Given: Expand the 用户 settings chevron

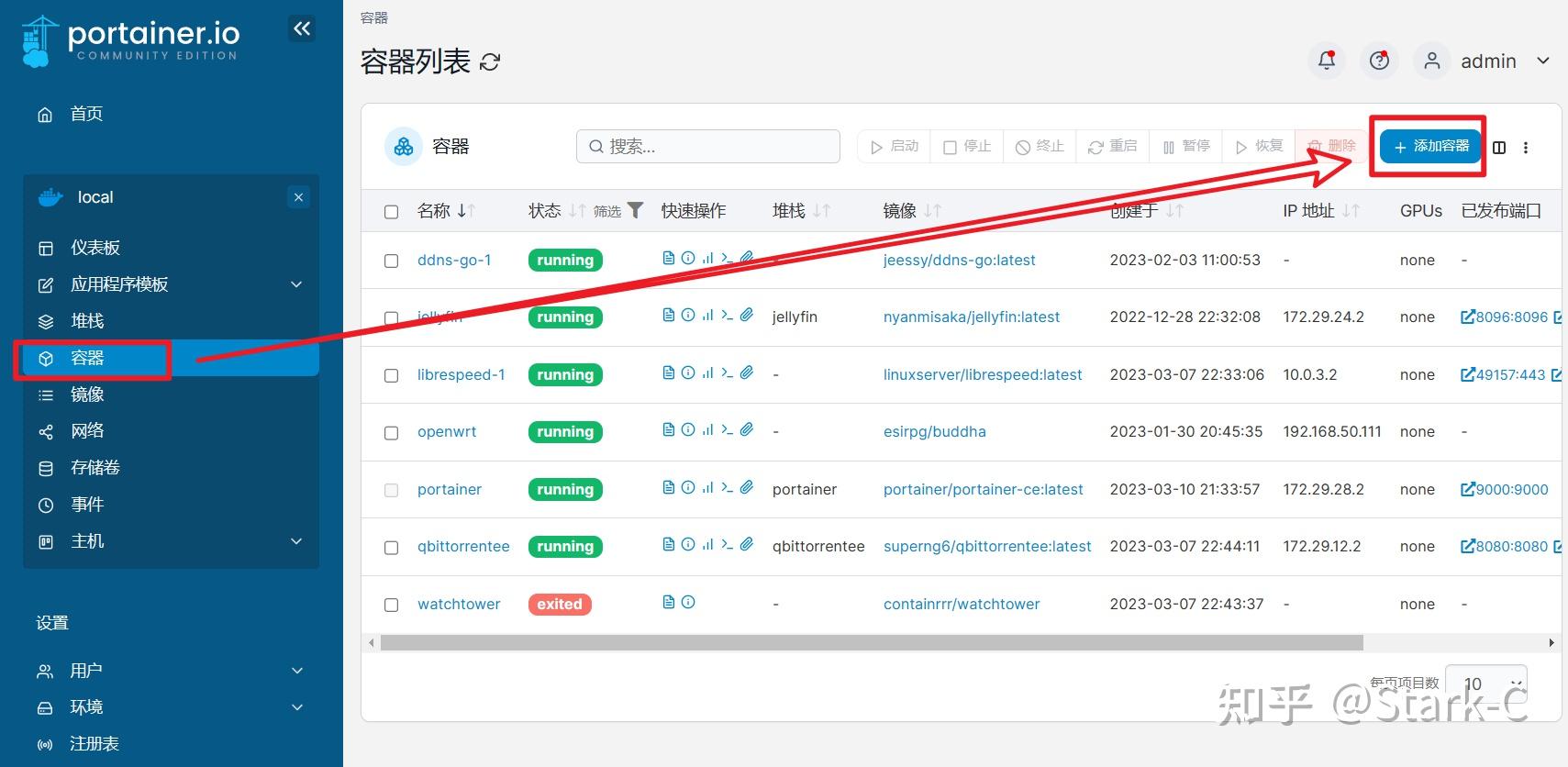Looking at the screenshot, I should [296, 671].
